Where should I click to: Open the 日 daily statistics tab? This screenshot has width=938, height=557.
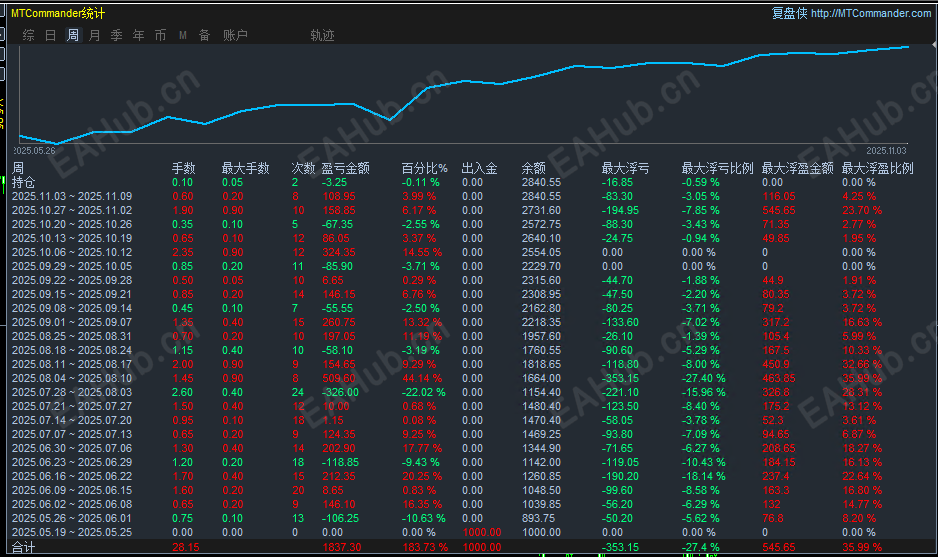click(x=50, y=35)
